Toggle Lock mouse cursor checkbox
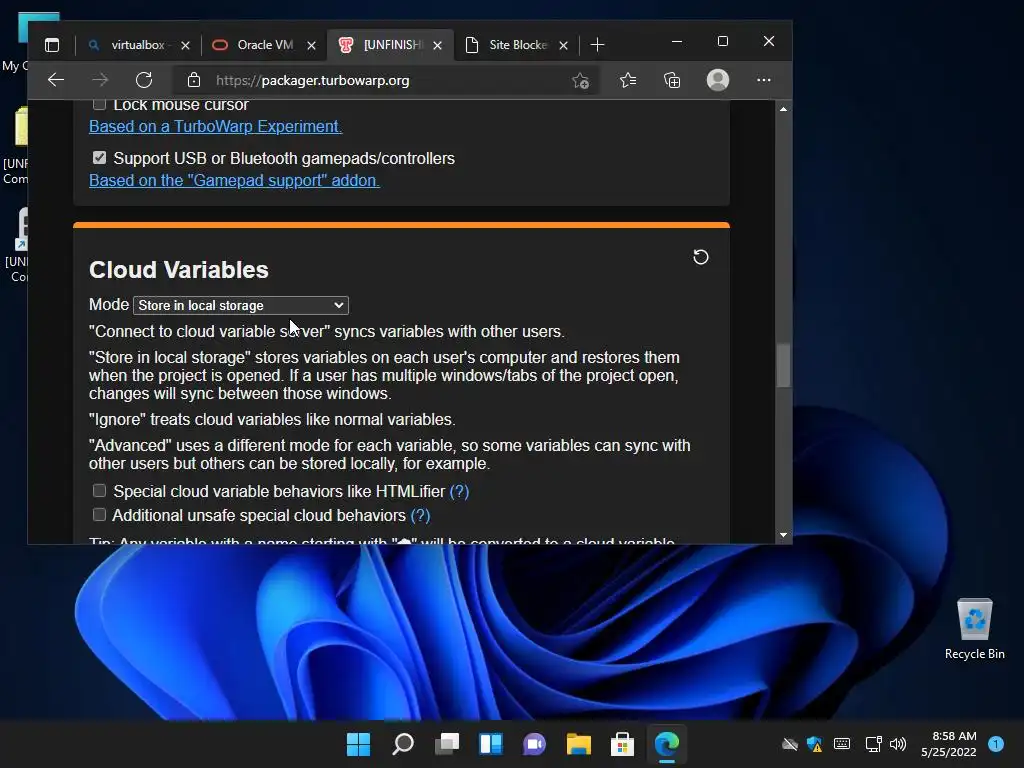 [x=99, y=104]
